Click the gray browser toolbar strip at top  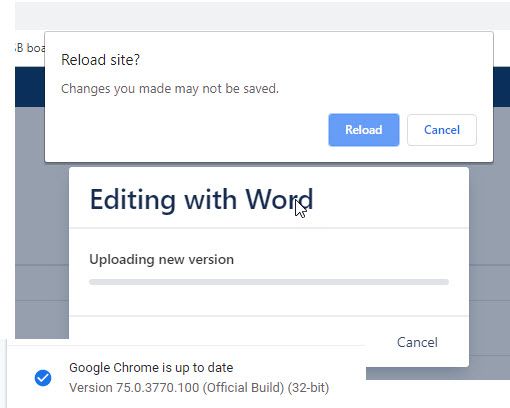[262, 16]
